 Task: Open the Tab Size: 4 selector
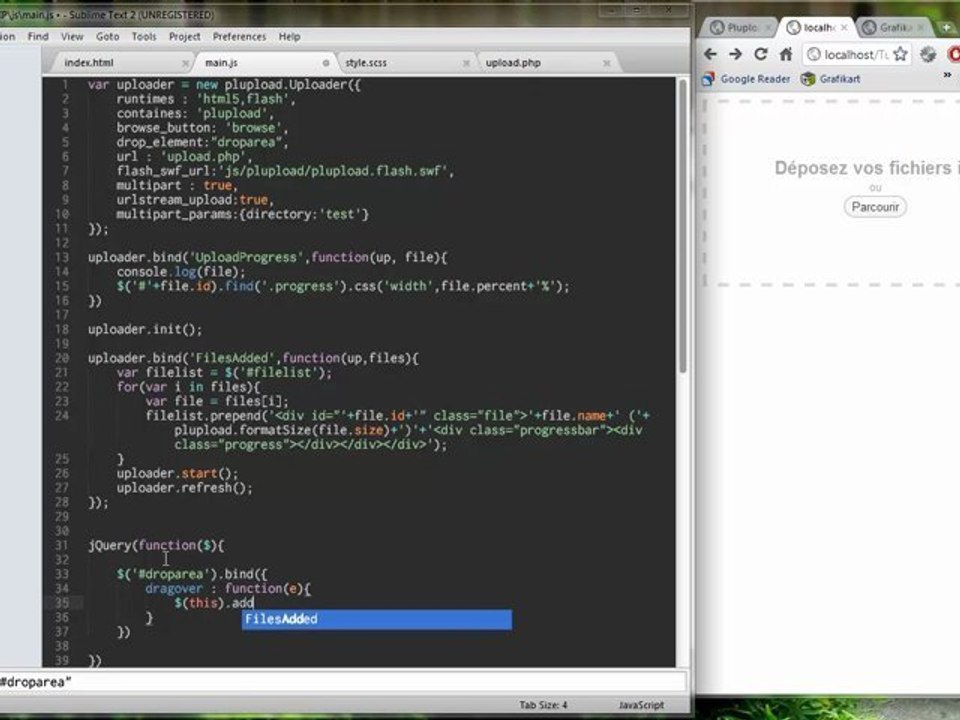click(x=543, y=705)
